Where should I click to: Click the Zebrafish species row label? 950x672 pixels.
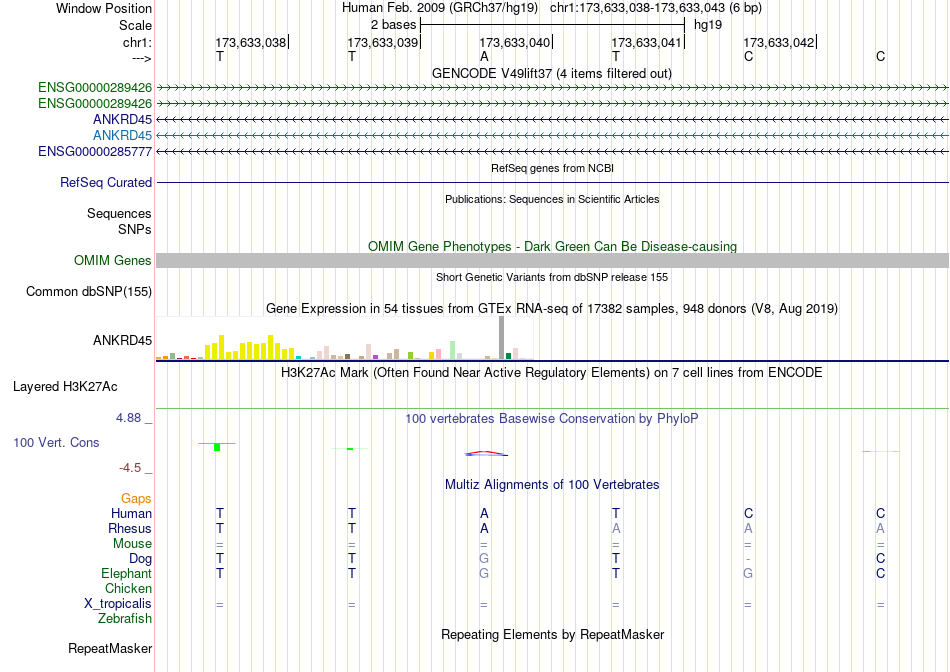pyautogui.click(x=125, y=619)
